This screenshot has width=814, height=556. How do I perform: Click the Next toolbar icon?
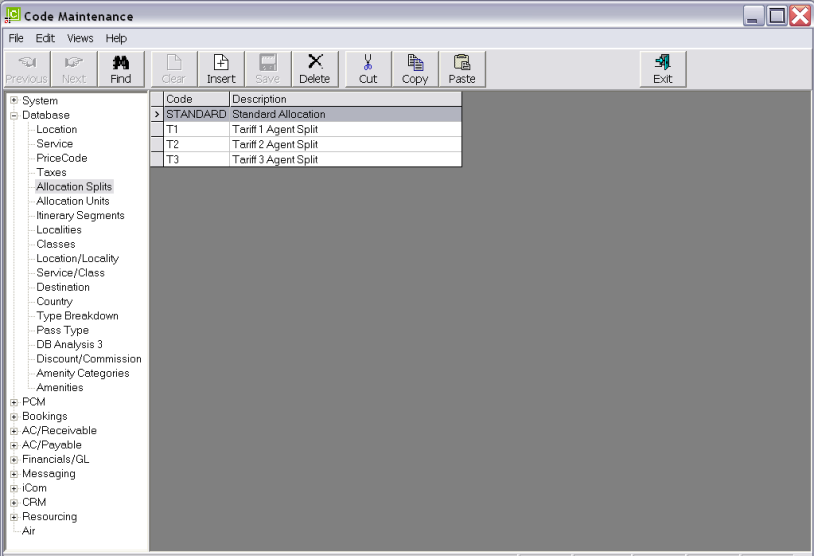click(74, 69)
